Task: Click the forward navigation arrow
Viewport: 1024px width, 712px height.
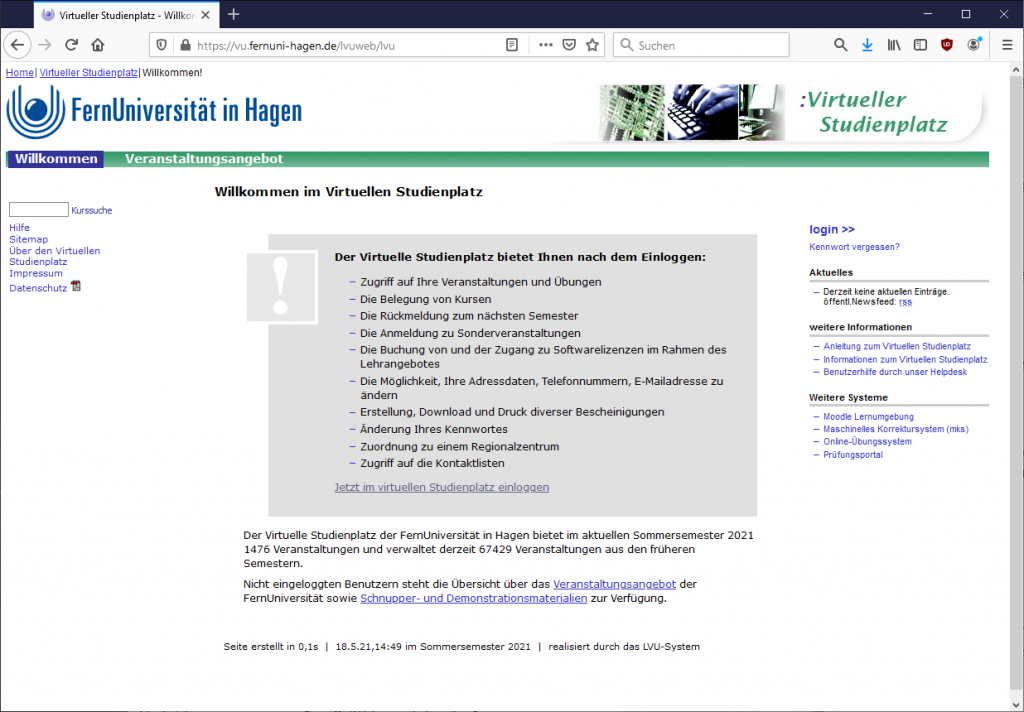Action: click(x=44, y=45)
